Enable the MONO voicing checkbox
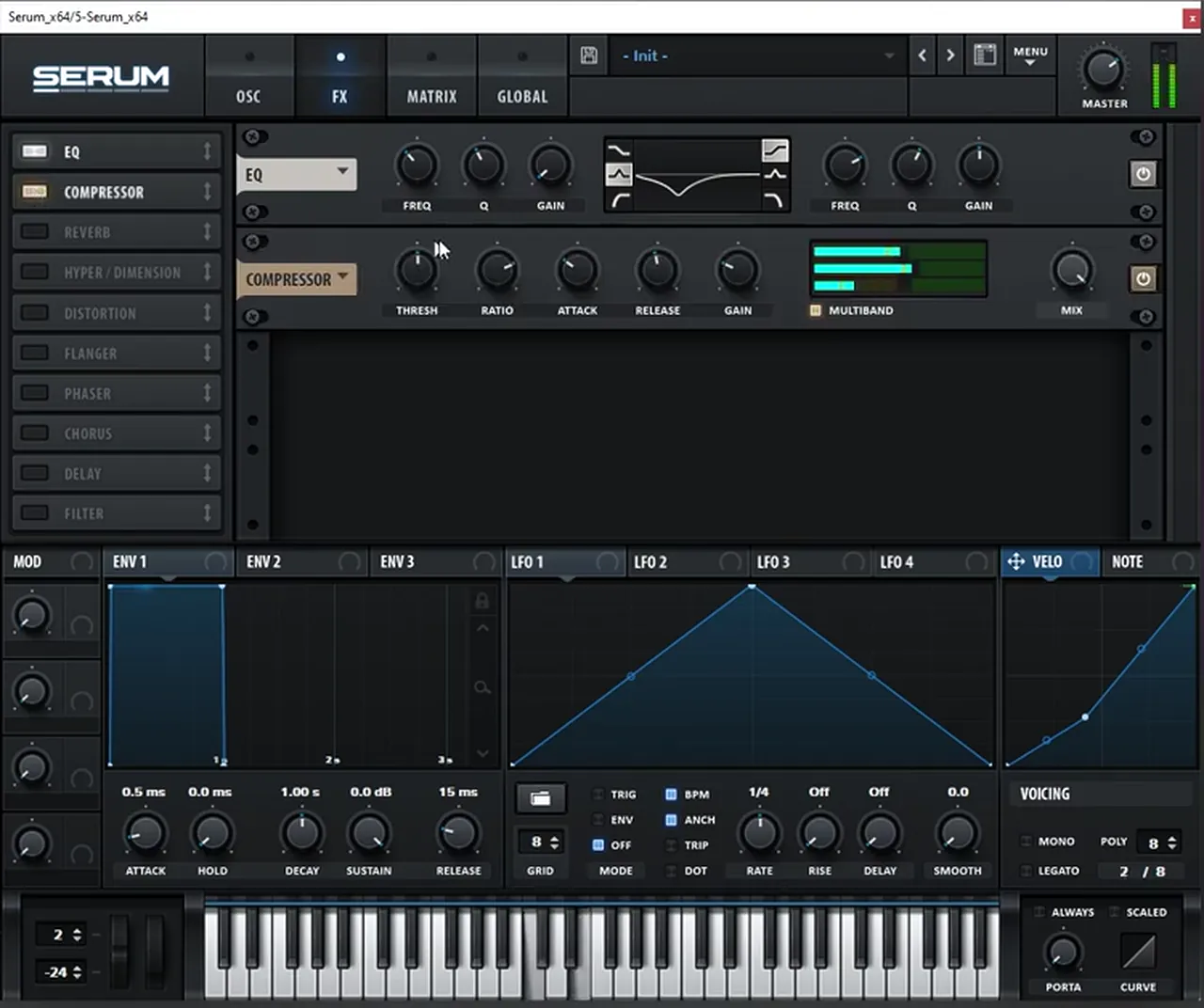 click(1026, 842)
